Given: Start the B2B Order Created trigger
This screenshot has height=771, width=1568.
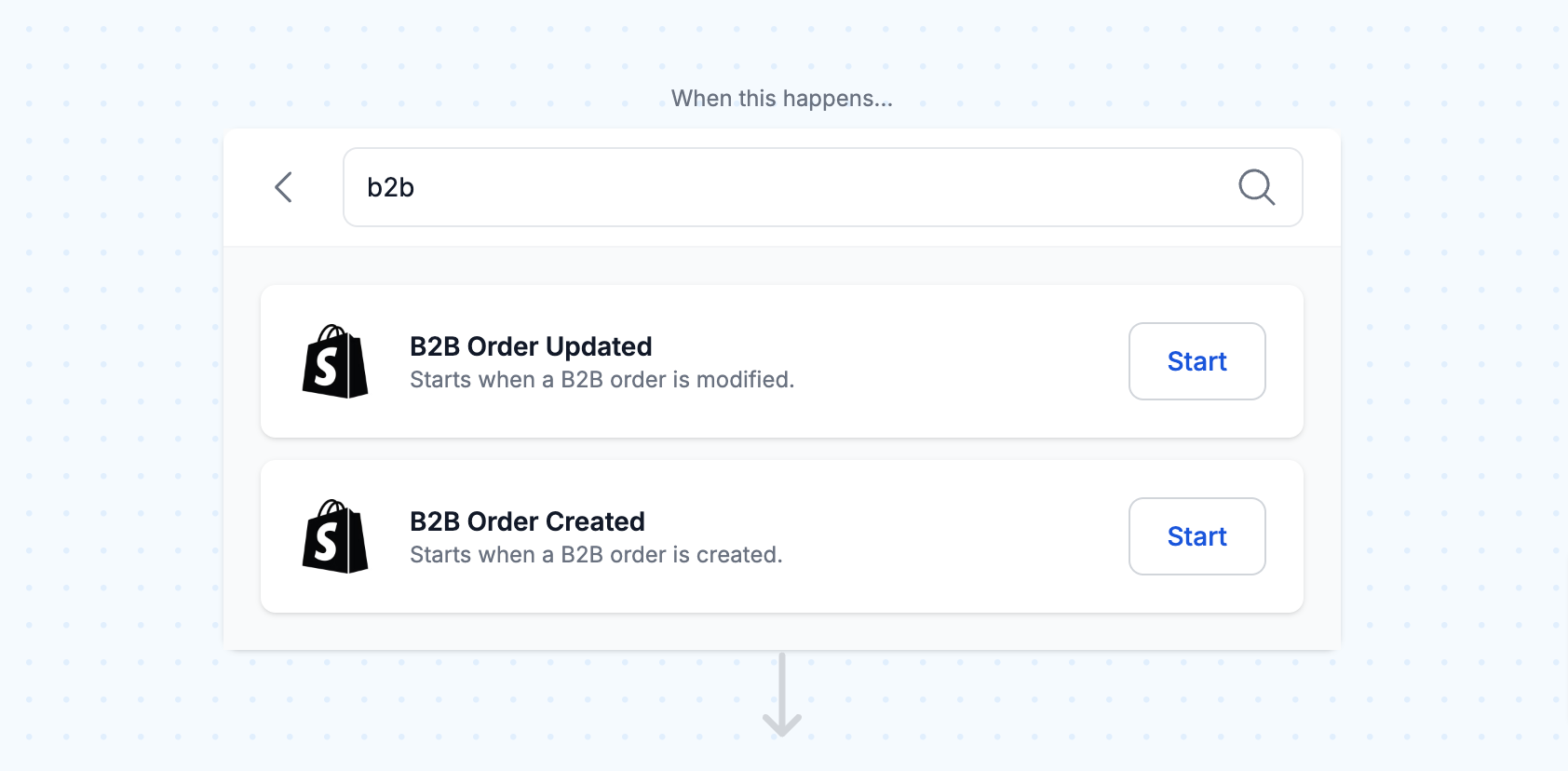Looking at the screenshot, I should [x=1196, y=536].
